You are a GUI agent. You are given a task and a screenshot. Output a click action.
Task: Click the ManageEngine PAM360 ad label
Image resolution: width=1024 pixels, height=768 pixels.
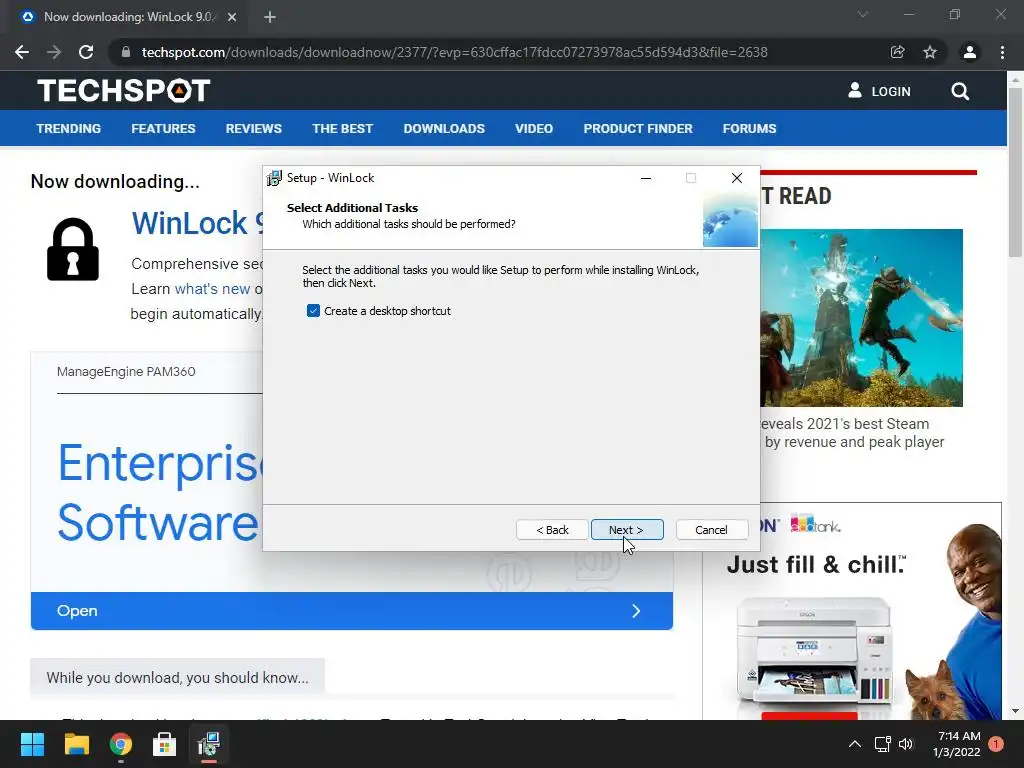tap(126, 372)
